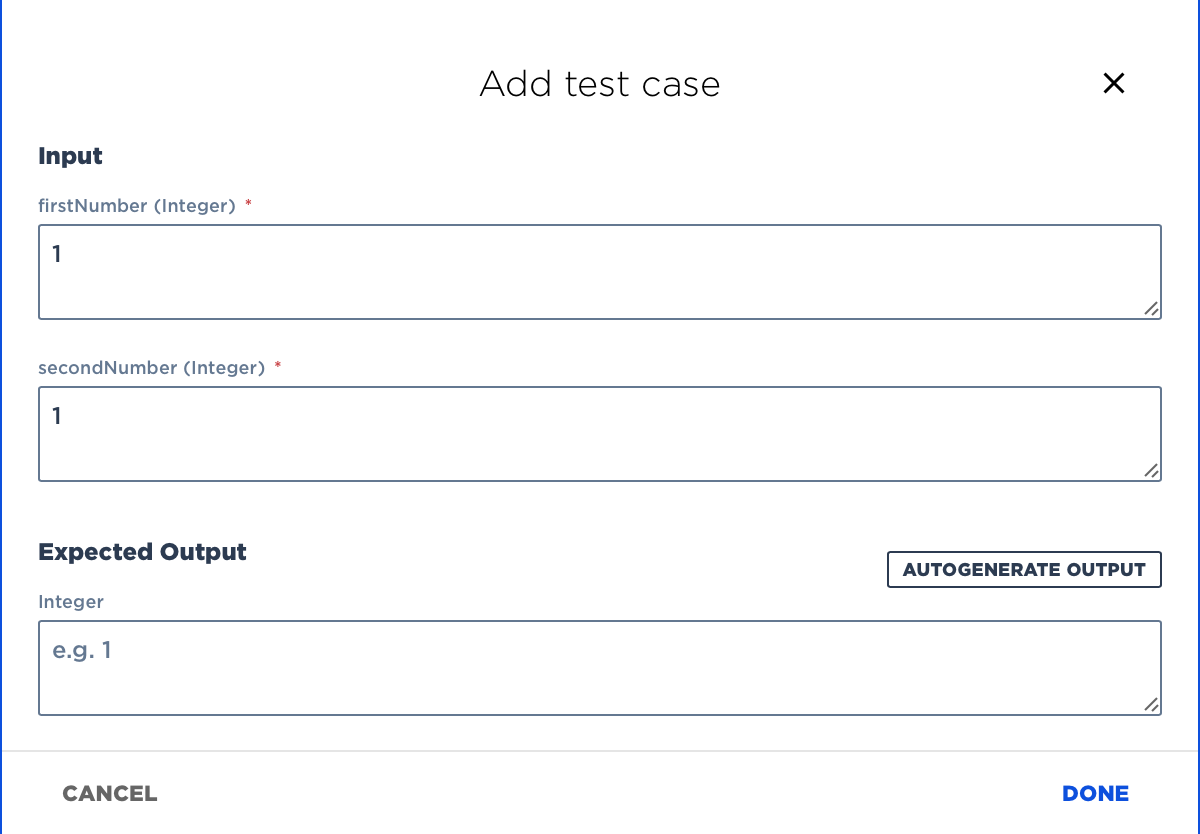Click red asterisk beside firstNumber label
The width and height of the screenshot is (1200, 834).
248,206
